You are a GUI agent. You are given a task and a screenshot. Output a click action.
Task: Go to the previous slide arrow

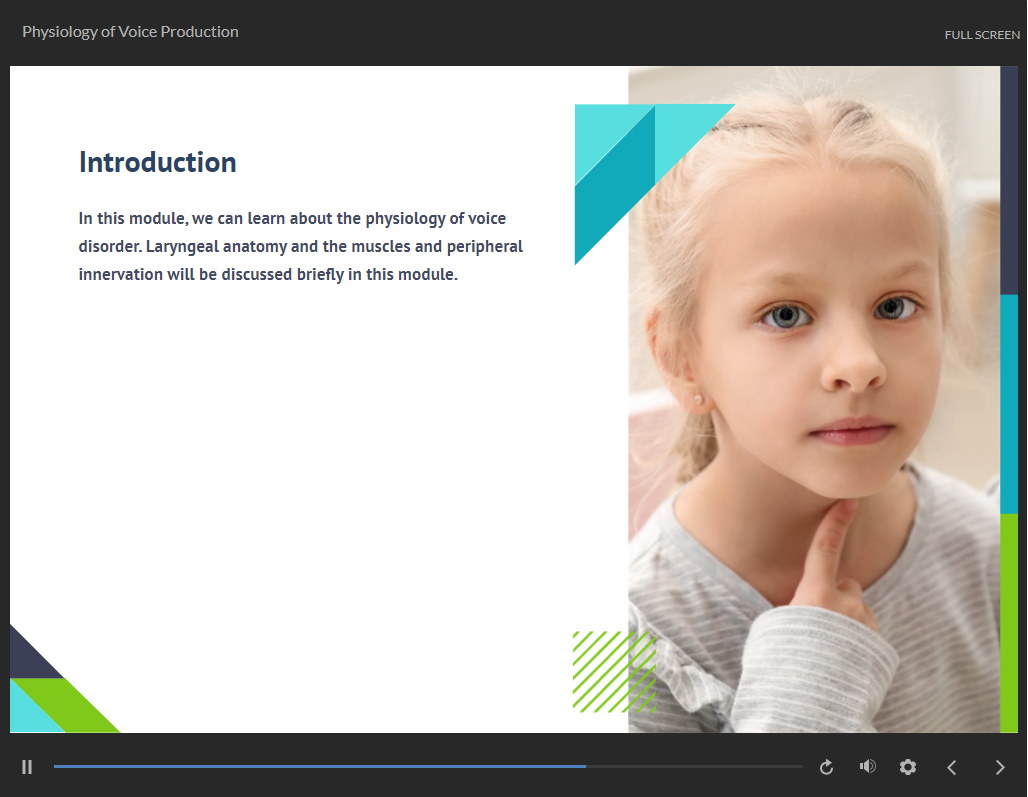[952, 768]
